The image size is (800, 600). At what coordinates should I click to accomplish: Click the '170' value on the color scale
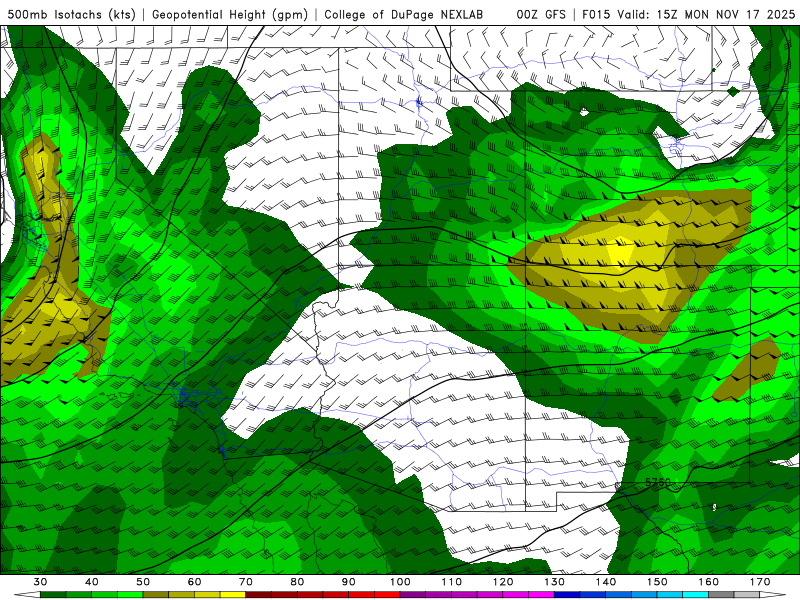coord(760,582)
